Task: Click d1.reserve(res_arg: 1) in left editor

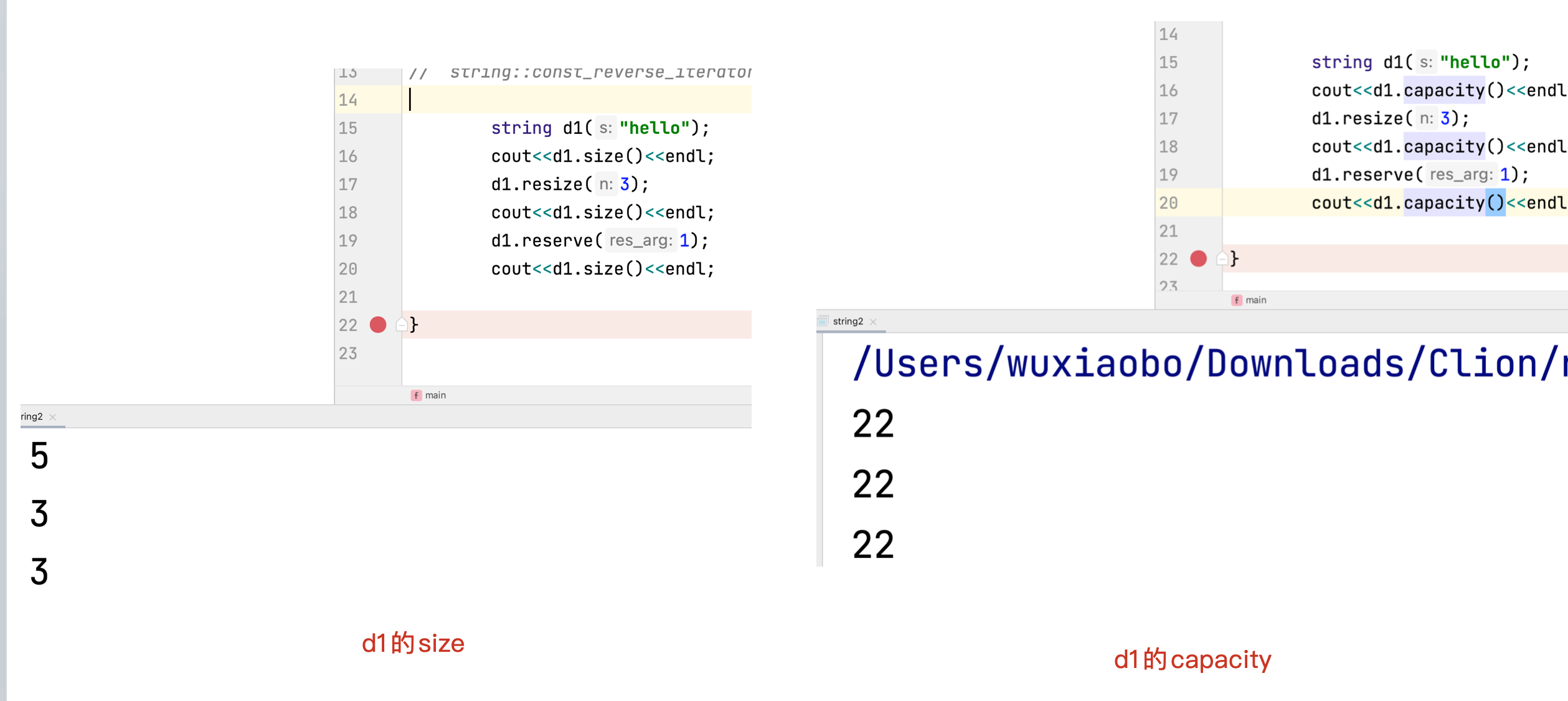Action: click(600, 241)
